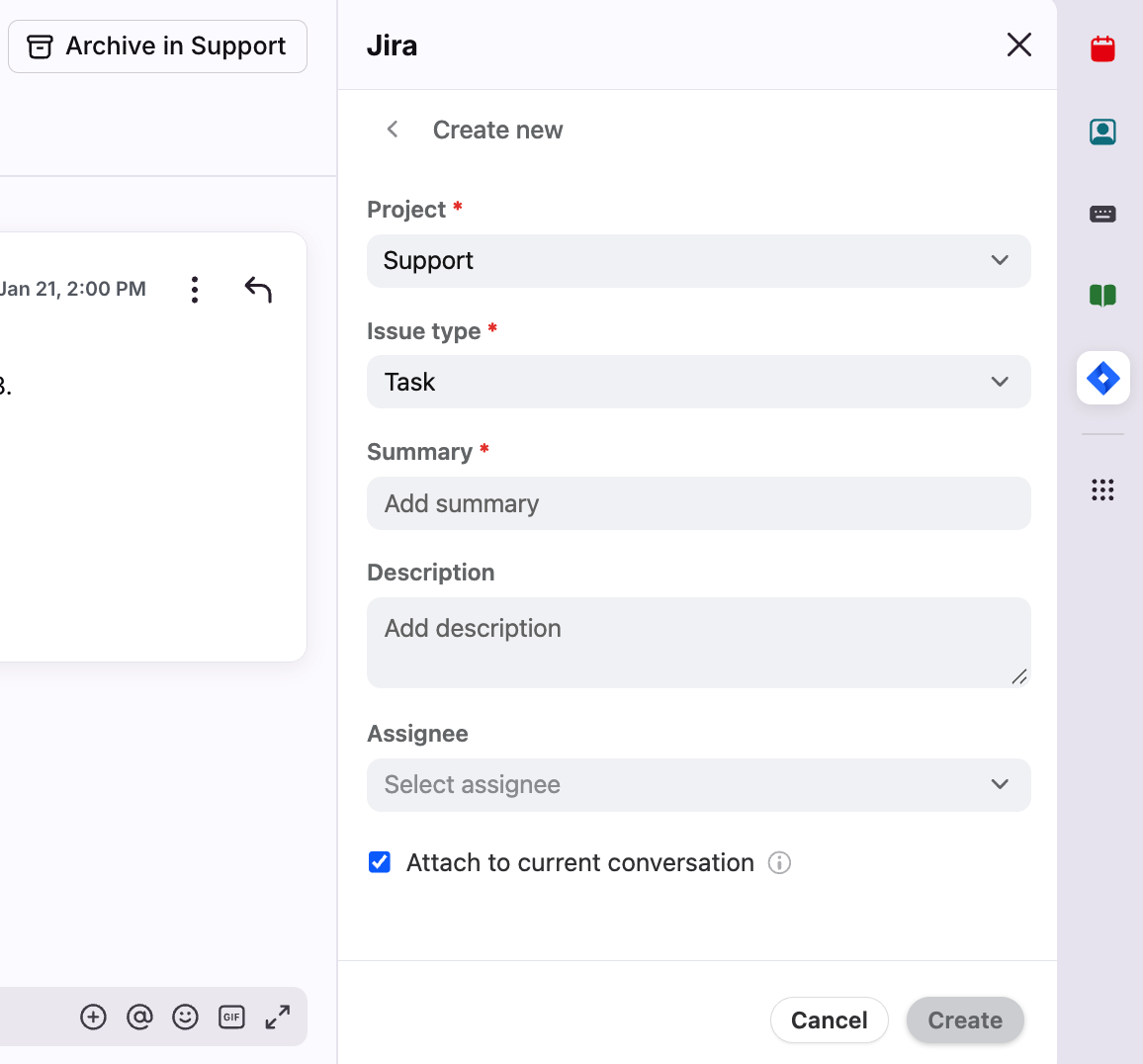Image resolution: width=1143 pixels, height=1064 pixels.
Task: Open the calendar app in sidebar
Action: click(1102, 48)
